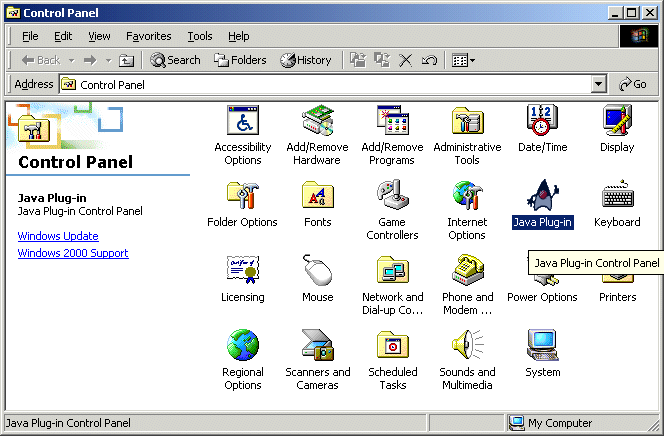Click the Copy To toolbar icon
The width and height of the screenshot is (664, 436).
[382, 61]
